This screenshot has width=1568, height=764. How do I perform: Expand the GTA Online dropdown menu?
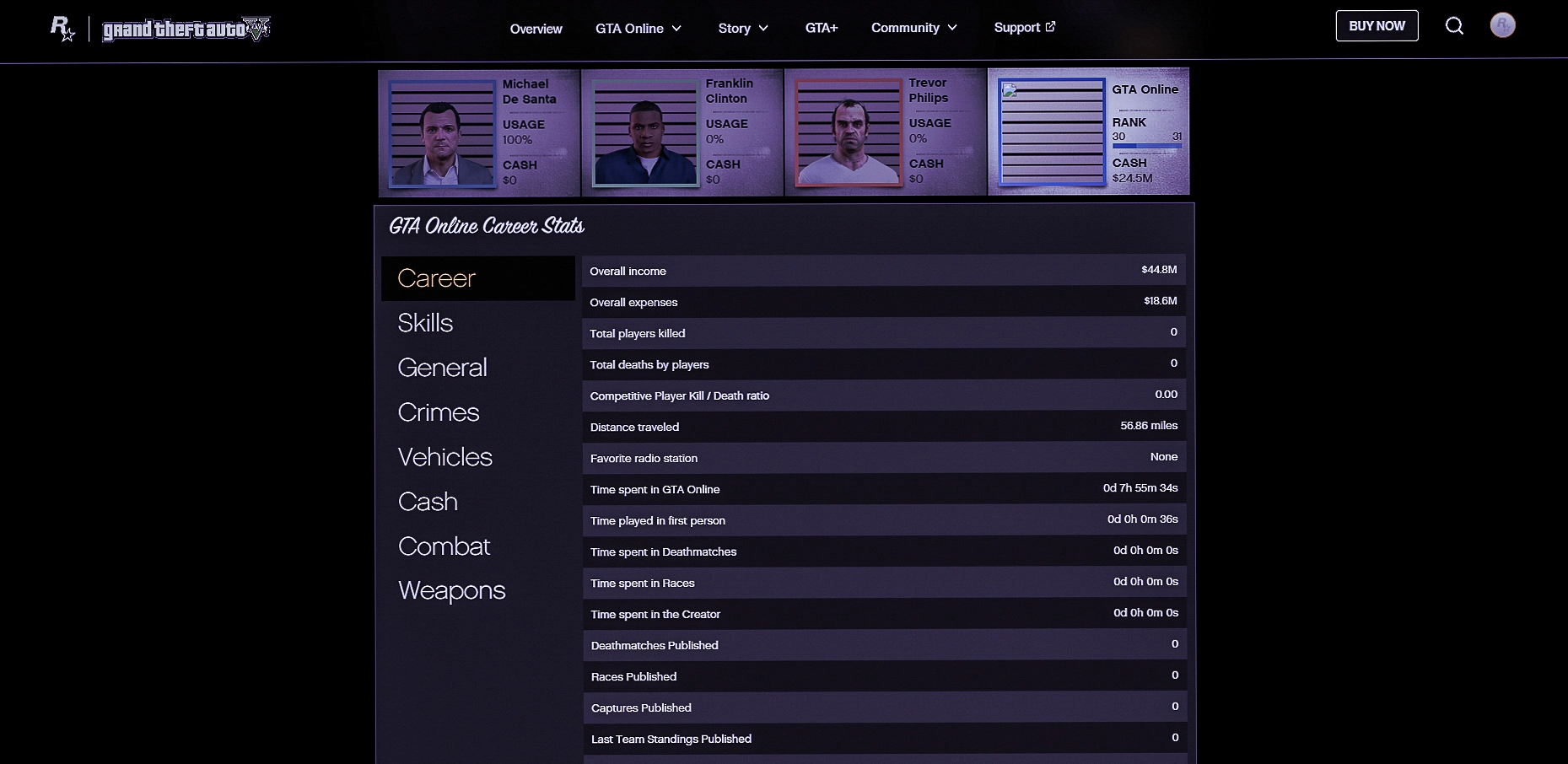click(639, 29)
